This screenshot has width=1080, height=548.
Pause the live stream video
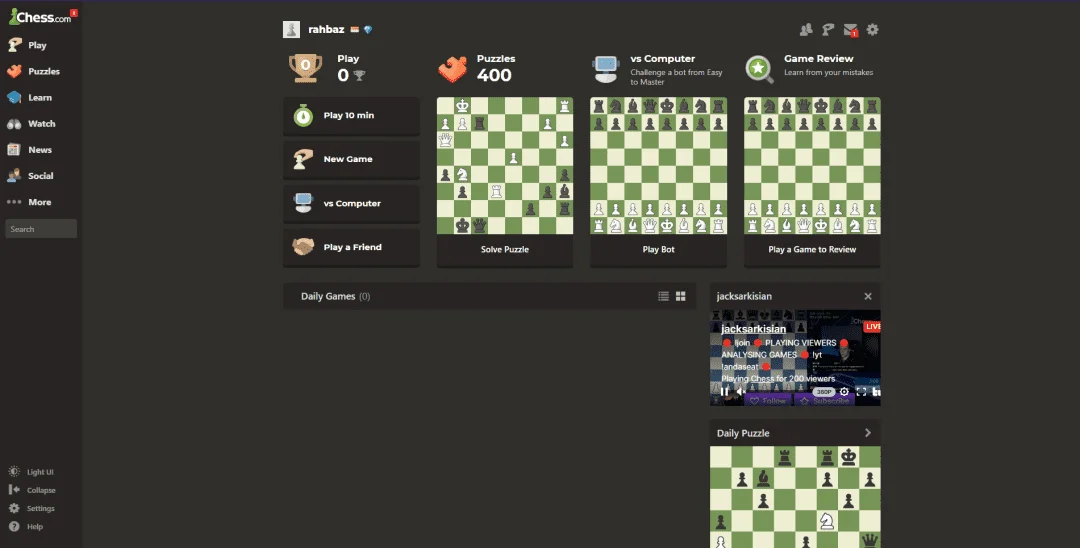(x=725, y=392)
